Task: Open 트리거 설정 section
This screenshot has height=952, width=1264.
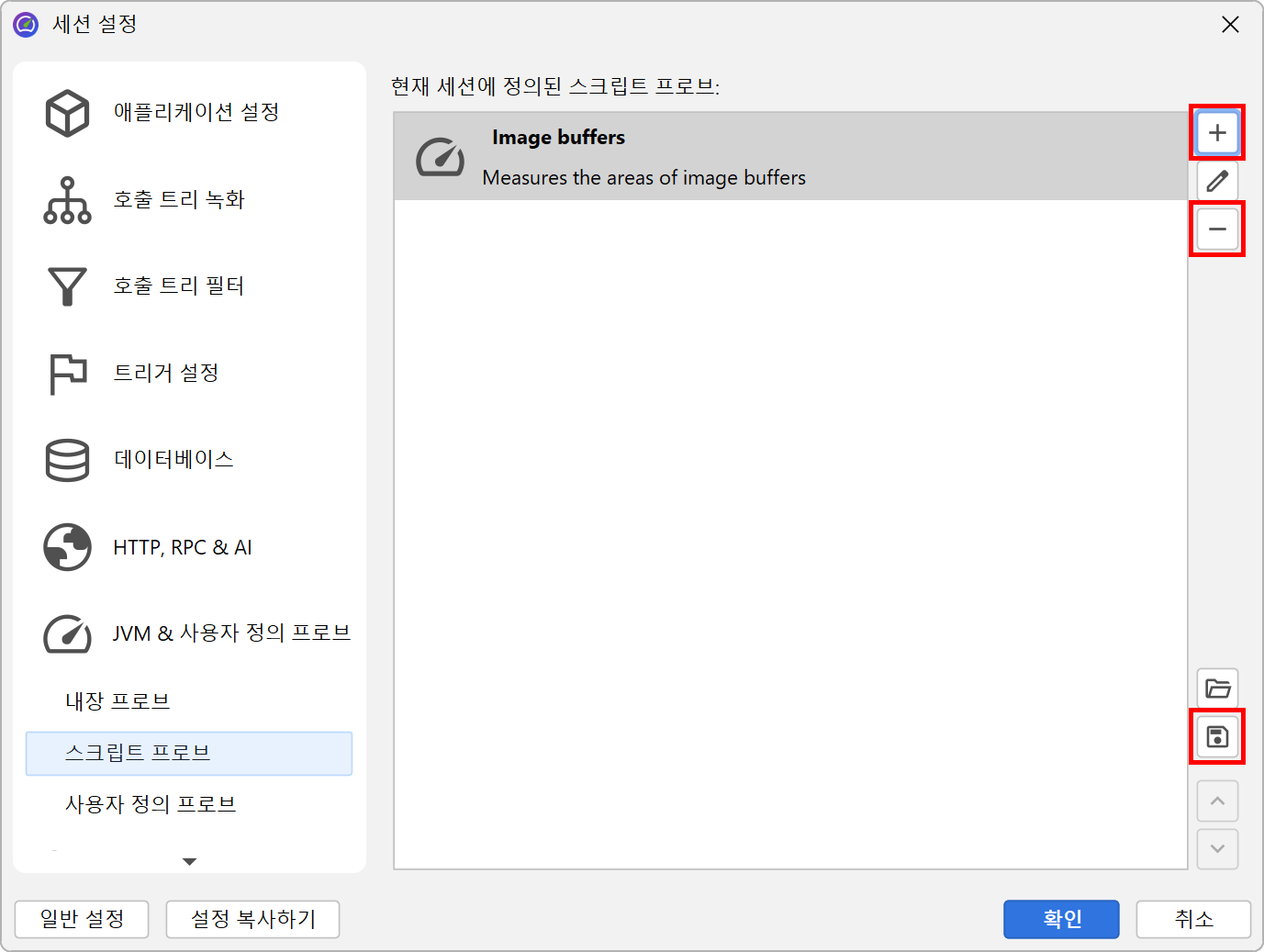Action: (x=165, y=373)
